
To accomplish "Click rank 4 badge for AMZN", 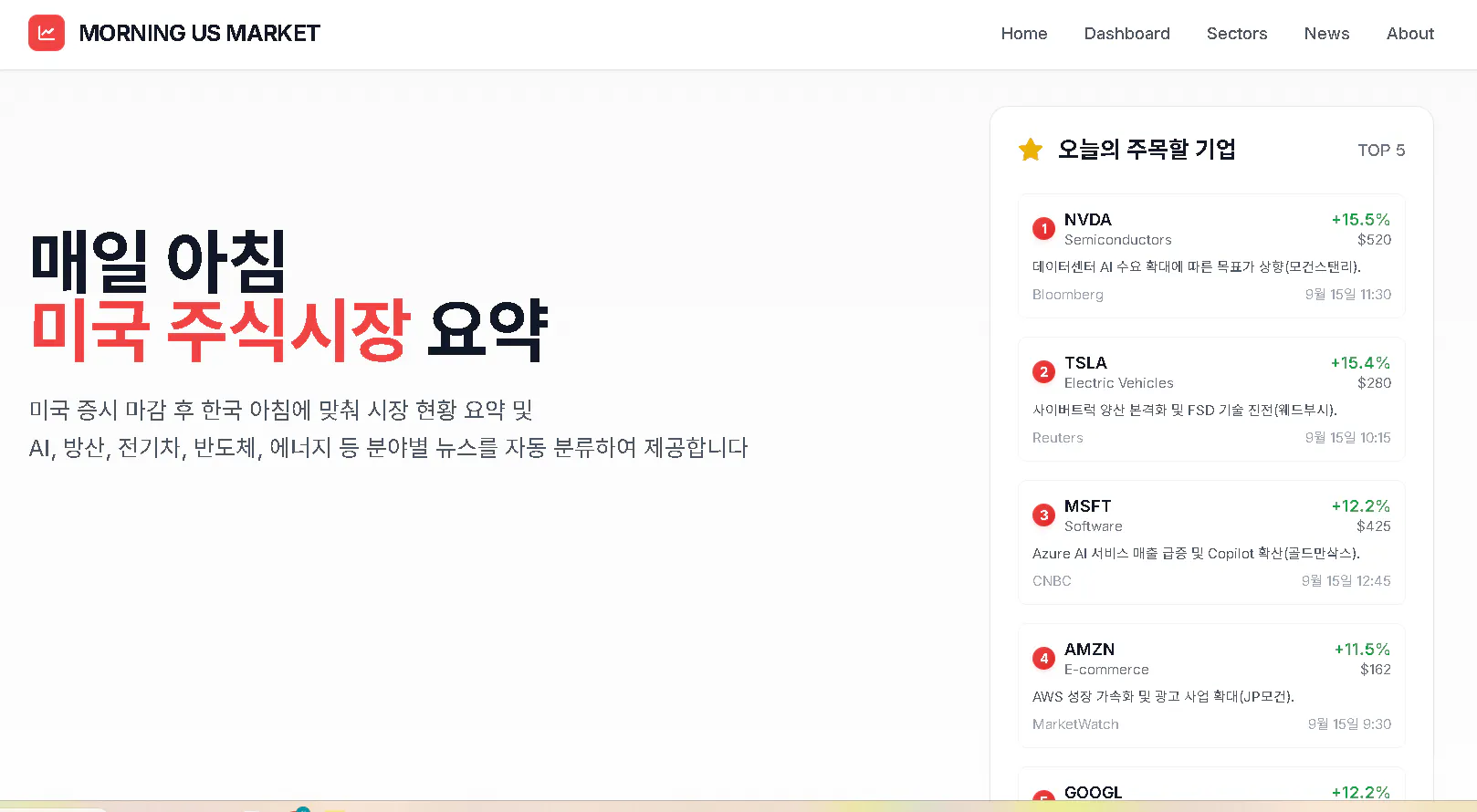I will [x=1043, y=659].
